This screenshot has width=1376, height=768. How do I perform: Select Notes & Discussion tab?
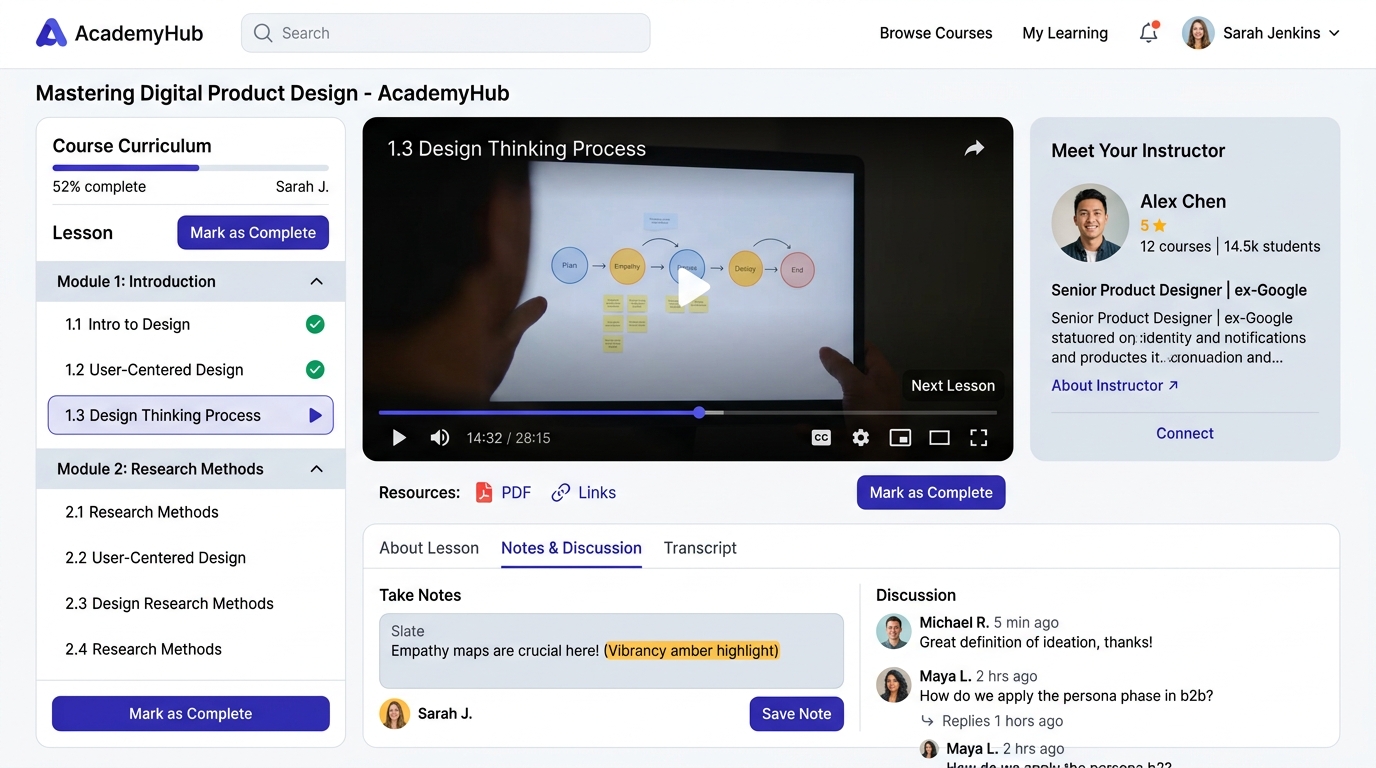(571, 548)
